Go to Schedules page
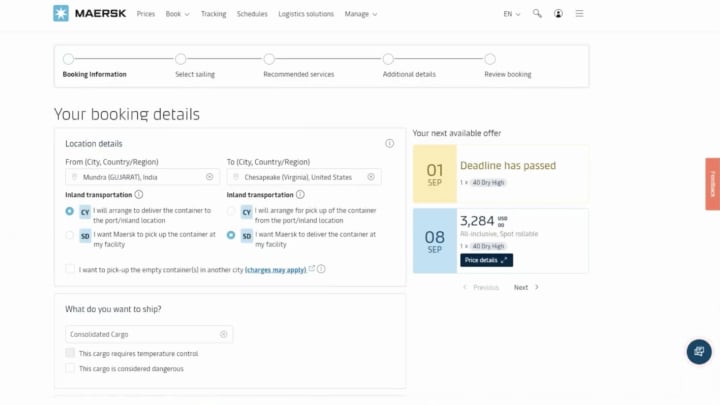Image resolution: width=720 pixels, height=405 pixels. point(252,14)
